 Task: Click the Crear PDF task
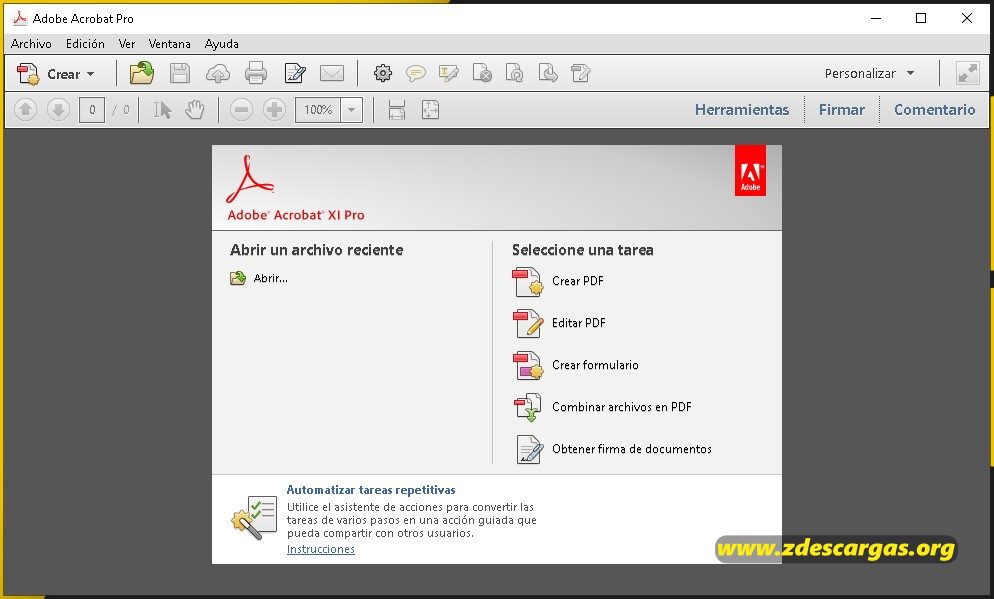(x=558, y=281)
